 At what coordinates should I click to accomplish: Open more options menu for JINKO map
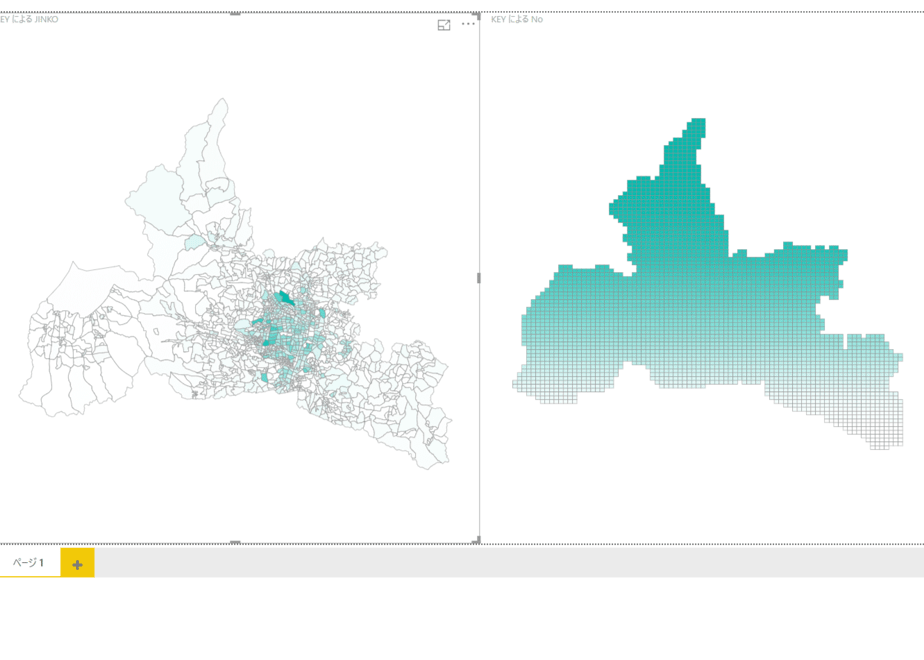tap(468, 24)
